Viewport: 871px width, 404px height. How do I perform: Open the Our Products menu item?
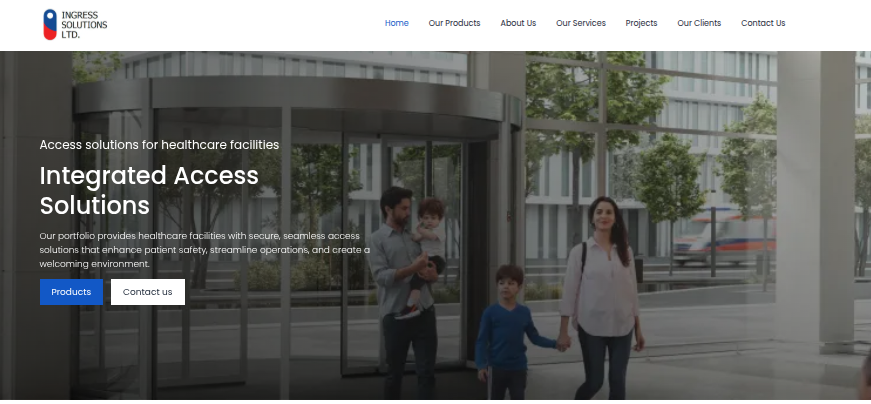[x=454, y=23]
